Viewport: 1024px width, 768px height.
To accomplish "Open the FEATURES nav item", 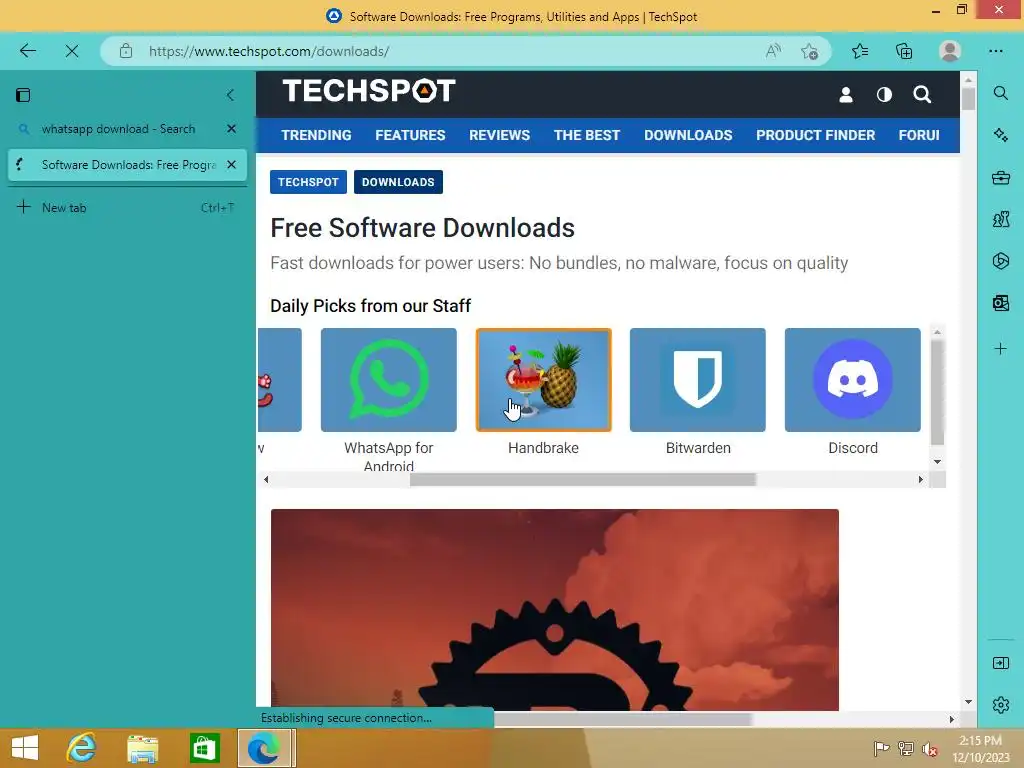I will pos(410,135).
